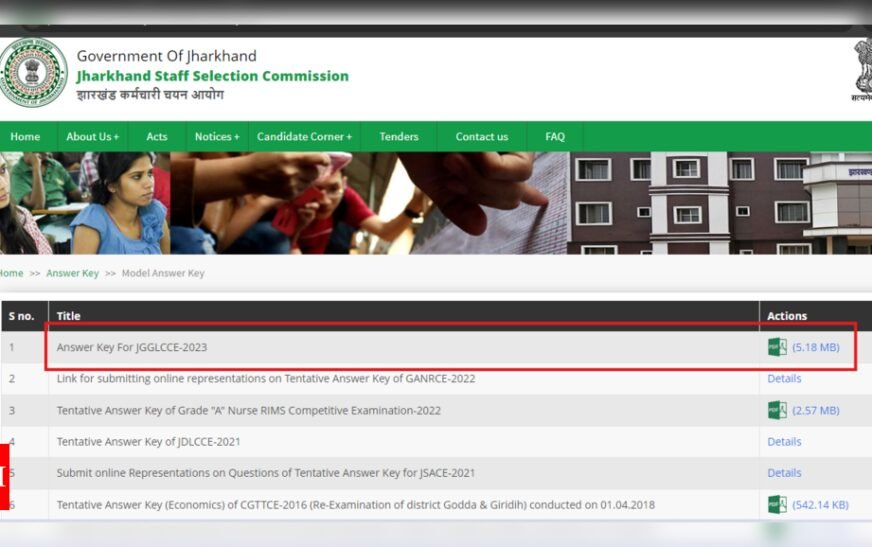Screen dimensions: 872x547
Task: Open the Acts menu item
Action: coord(157,137)
